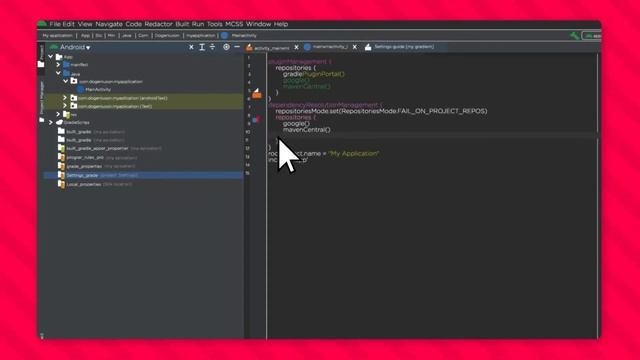Viewport: 640px width, 360px height.
Task: Collapse the com.dogenuson.myapplication package
Action: point(65,81)
